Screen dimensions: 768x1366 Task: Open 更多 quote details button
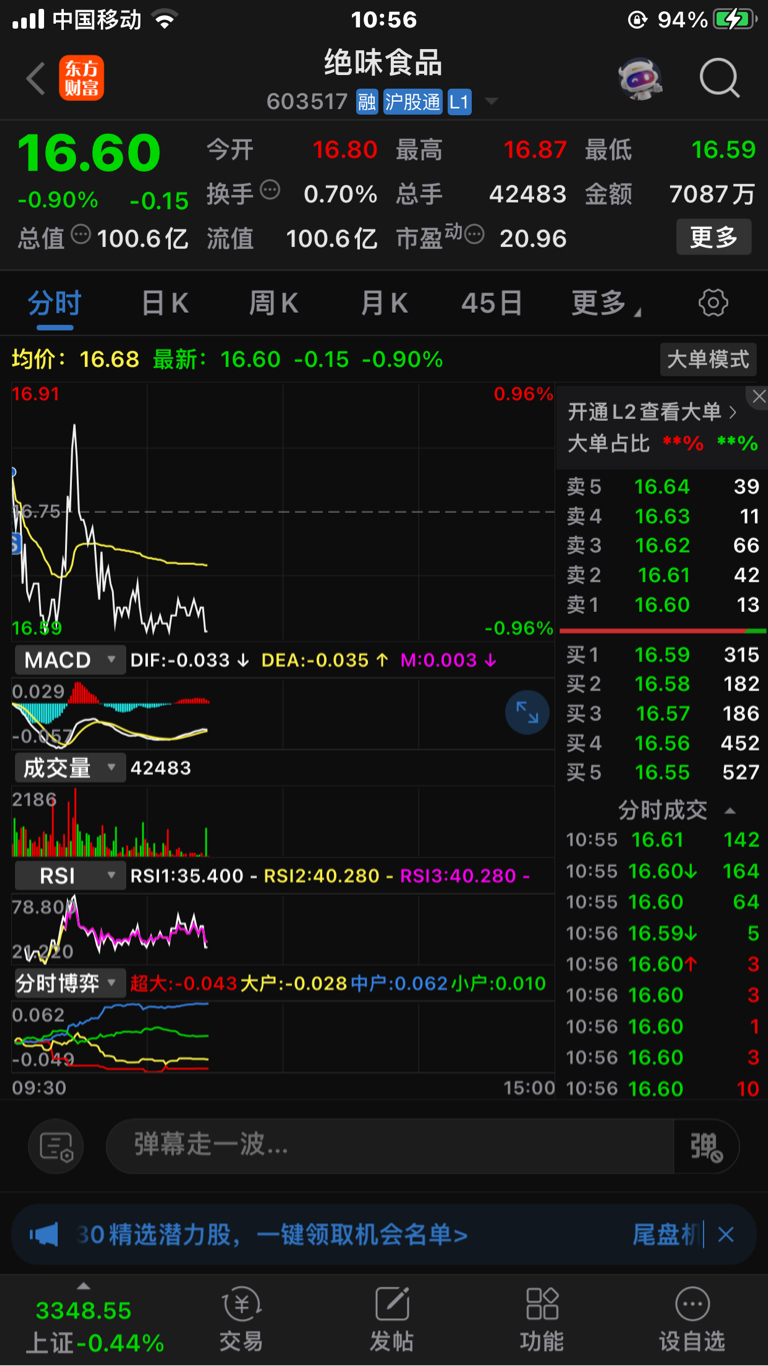pyautogui.click(x=714, y=237)
